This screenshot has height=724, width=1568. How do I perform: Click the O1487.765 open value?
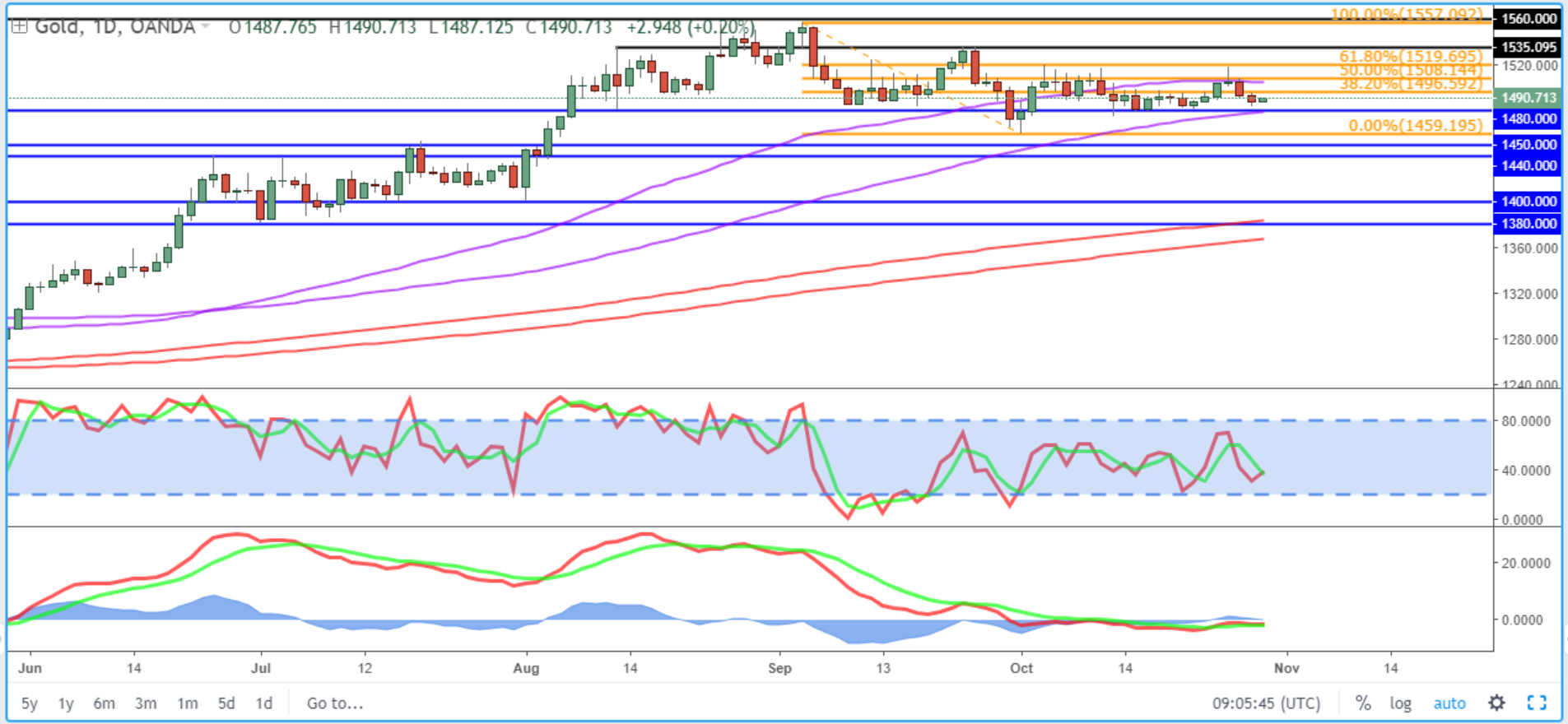tap(272, 27)
